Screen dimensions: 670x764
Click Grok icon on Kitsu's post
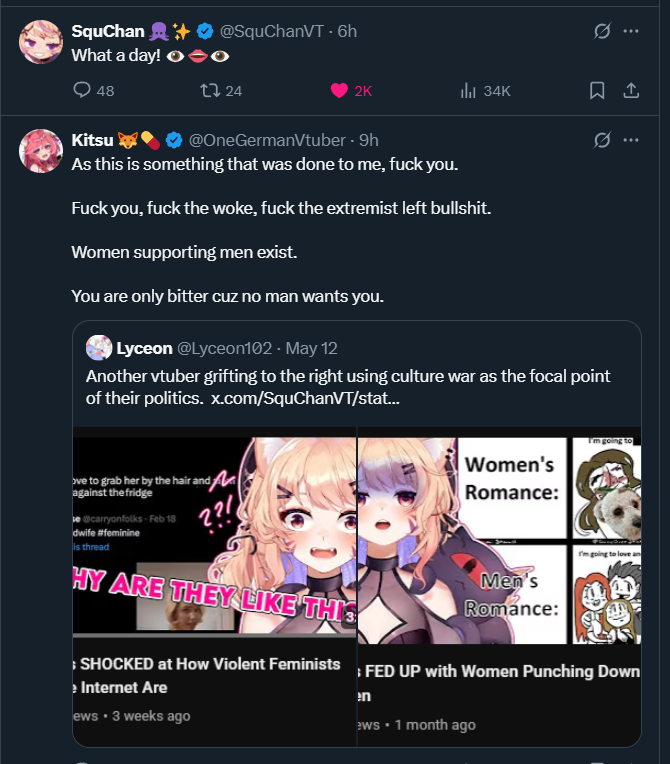(602, 140)
